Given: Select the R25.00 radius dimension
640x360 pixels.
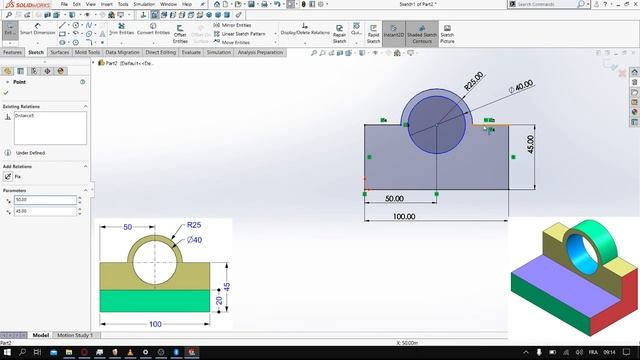Looking at the screenshot, I should point(474,81).
